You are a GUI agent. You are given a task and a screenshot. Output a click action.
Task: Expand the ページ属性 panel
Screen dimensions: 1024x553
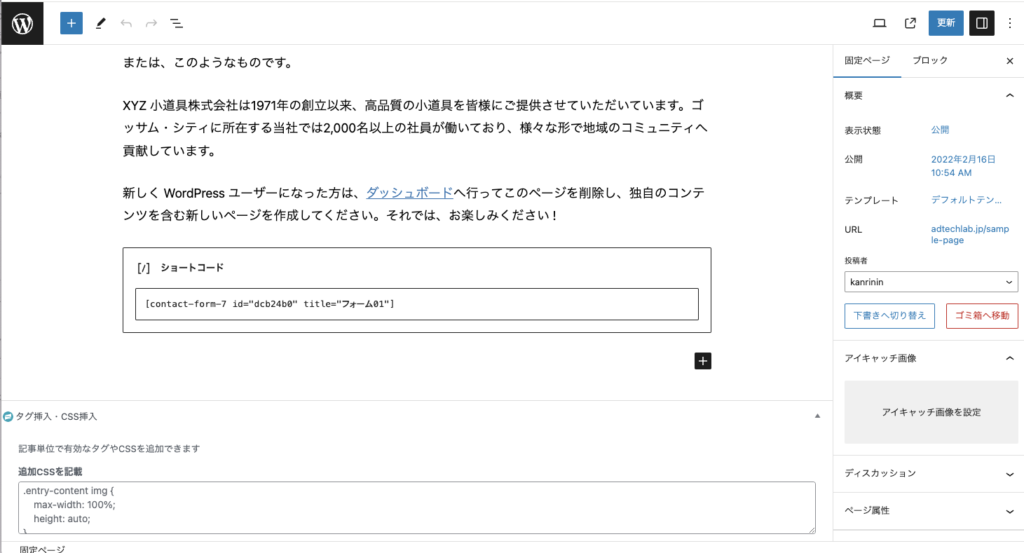click(x=1009, y=510)
